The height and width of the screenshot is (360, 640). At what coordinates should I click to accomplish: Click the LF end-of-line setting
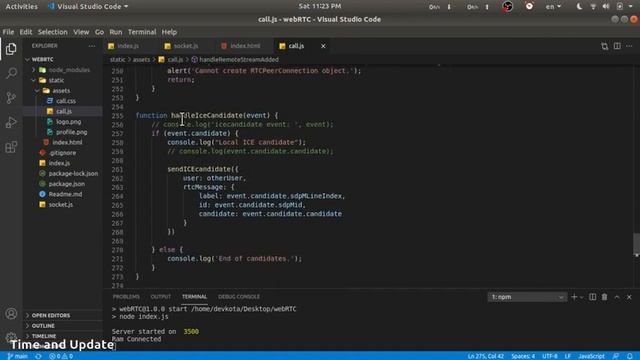(x=568, y=356)
